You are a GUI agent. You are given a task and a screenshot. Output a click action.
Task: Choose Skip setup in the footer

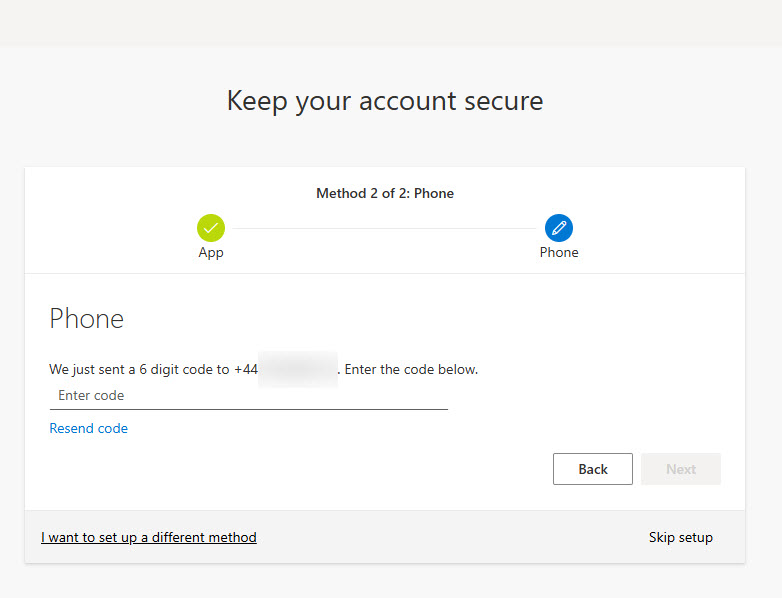point(681,538)
